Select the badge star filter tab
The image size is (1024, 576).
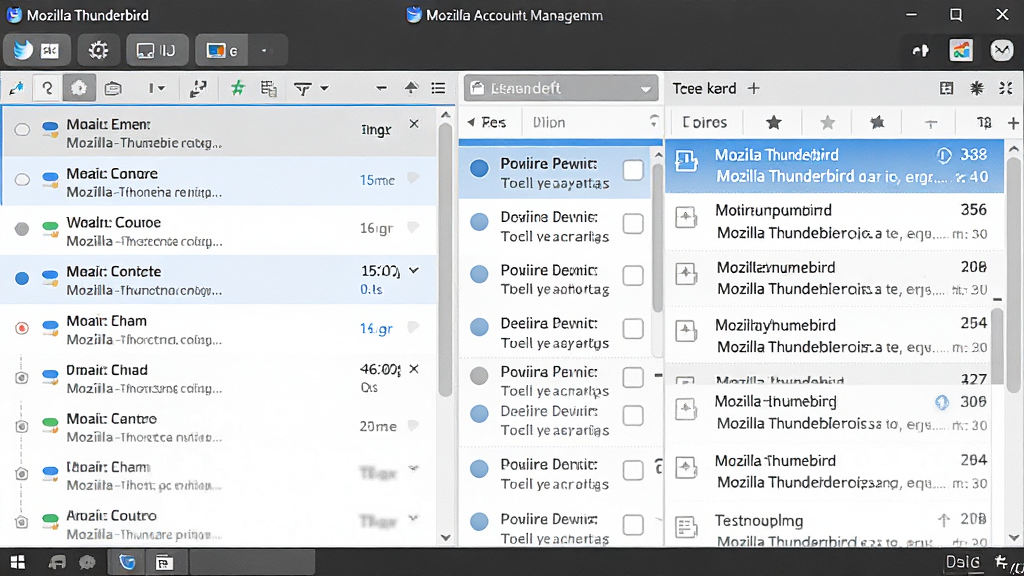877,122
